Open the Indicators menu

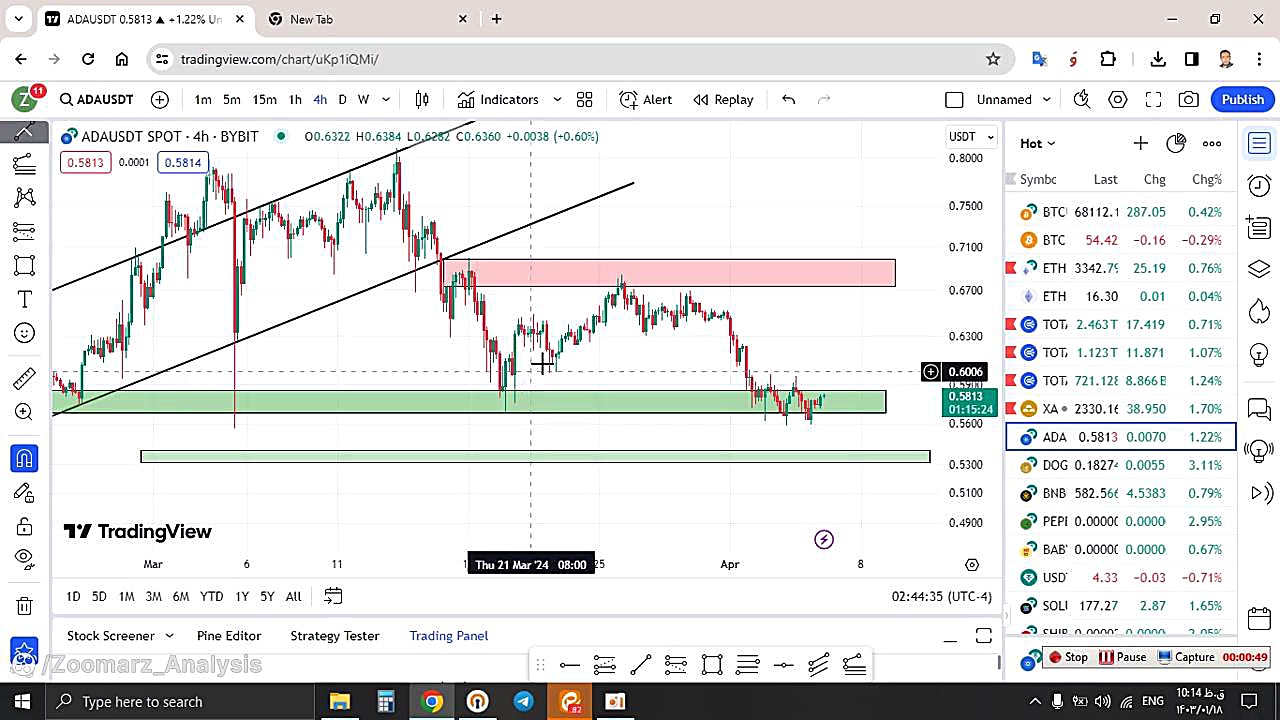point(498,99)
